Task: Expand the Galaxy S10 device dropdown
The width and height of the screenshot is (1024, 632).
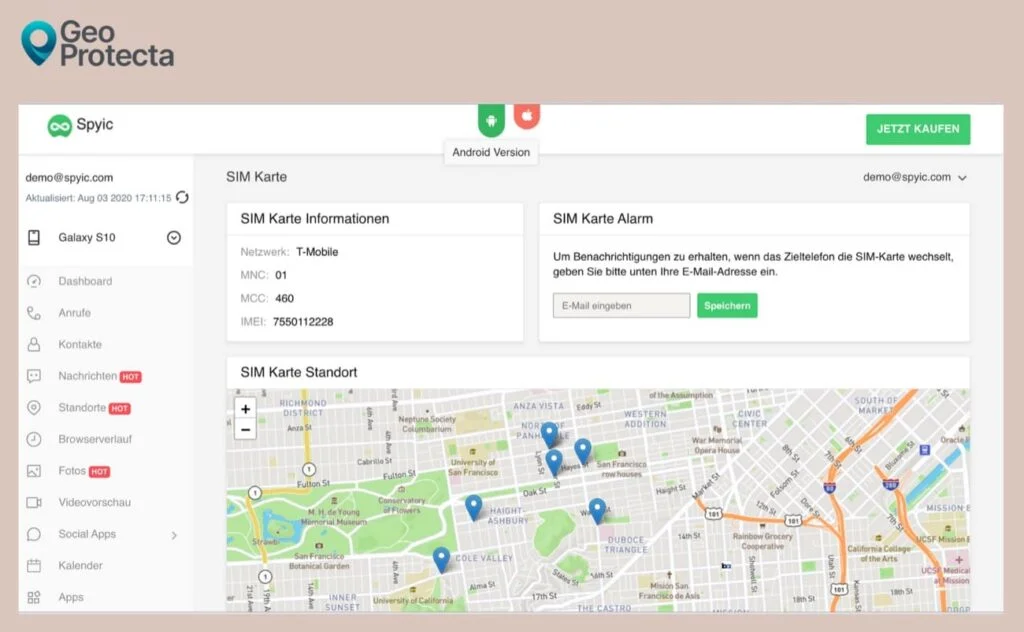Action: click(174, 238)
